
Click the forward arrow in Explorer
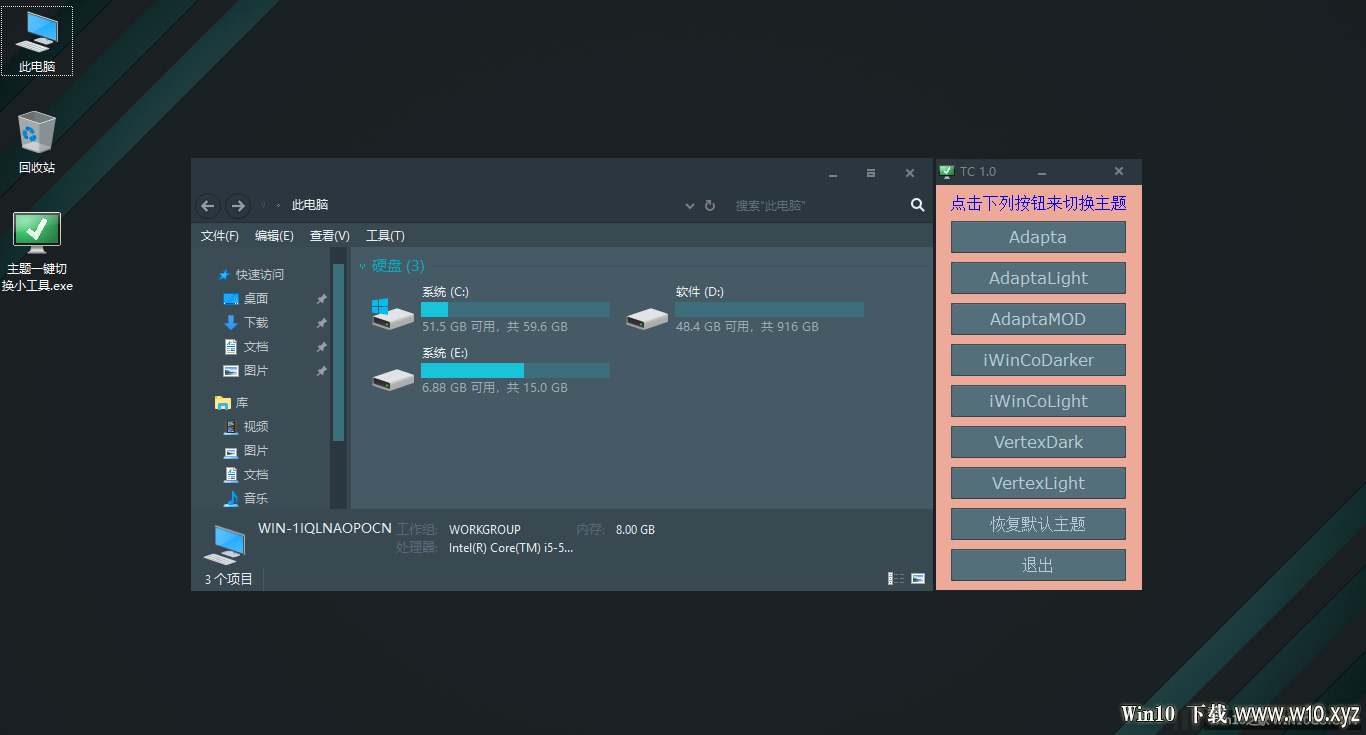(237, 206)
